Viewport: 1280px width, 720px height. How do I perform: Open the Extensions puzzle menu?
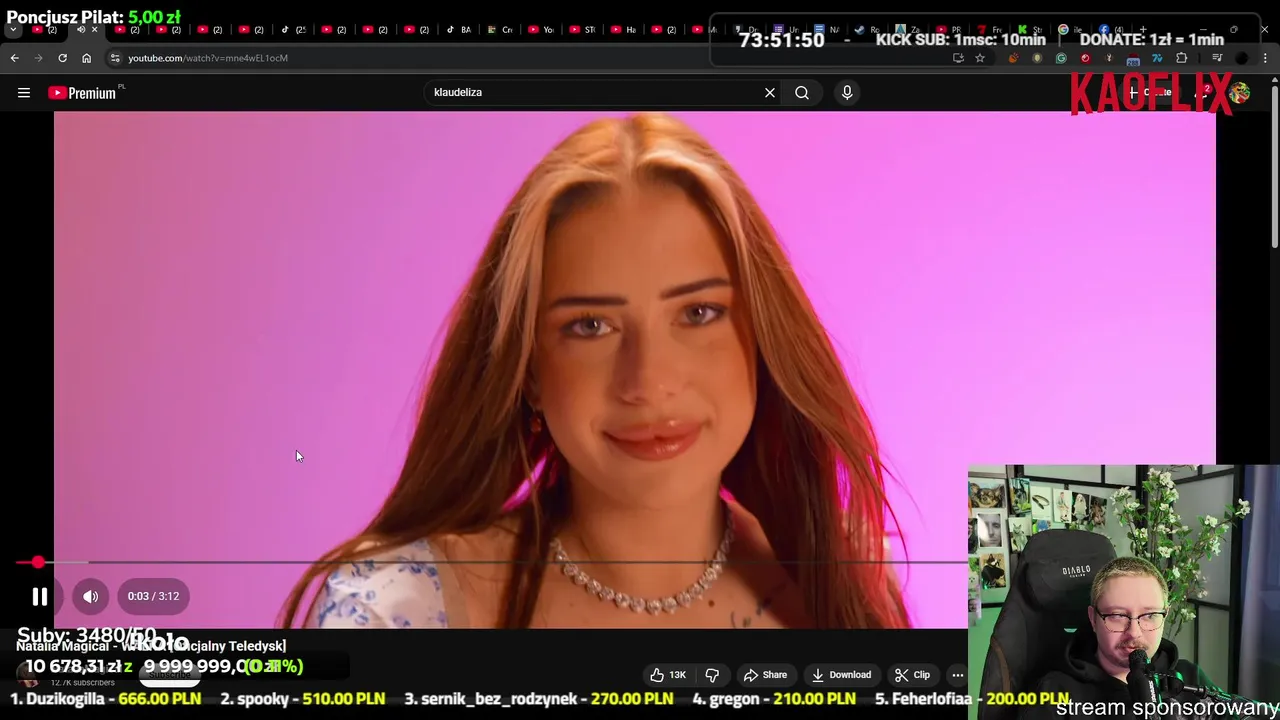point(1181,58)
